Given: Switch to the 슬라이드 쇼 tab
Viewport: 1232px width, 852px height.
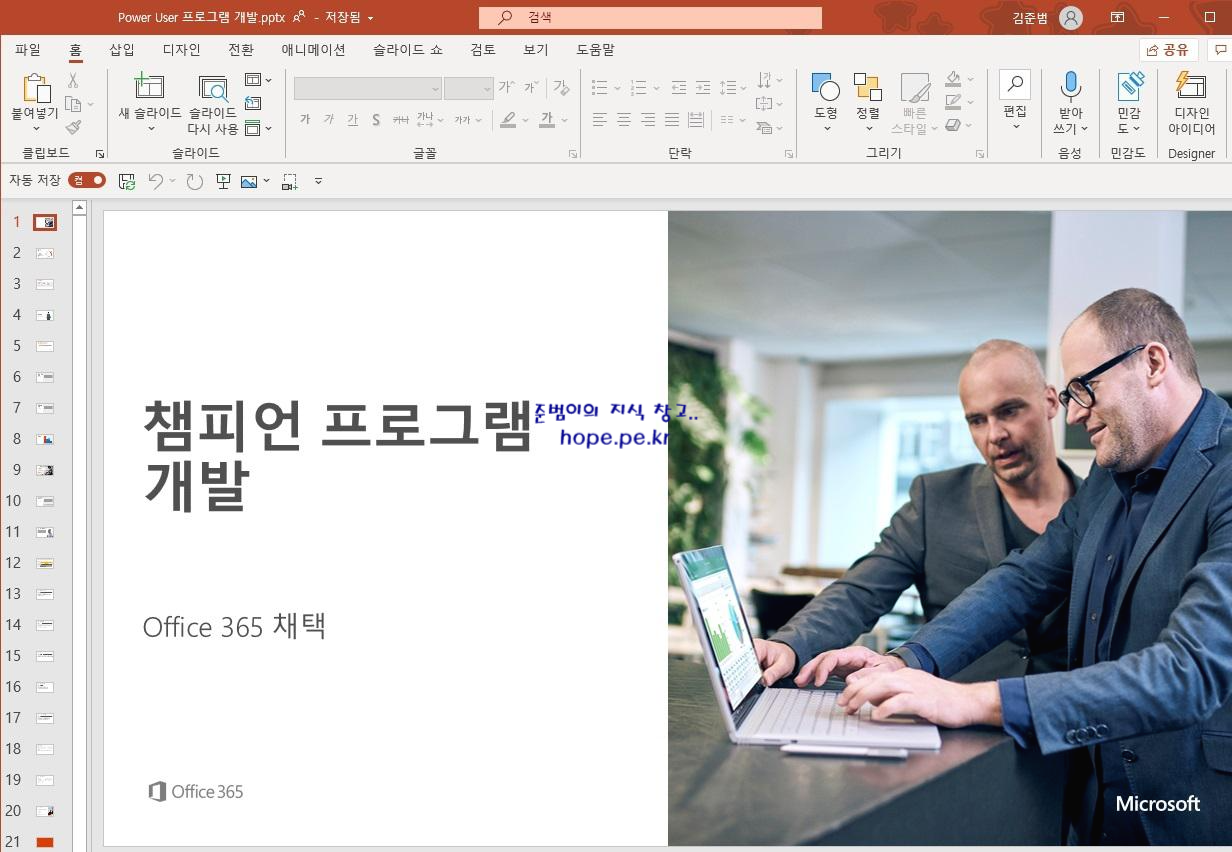Looking at the screenshot, I should tap(408, 50).
